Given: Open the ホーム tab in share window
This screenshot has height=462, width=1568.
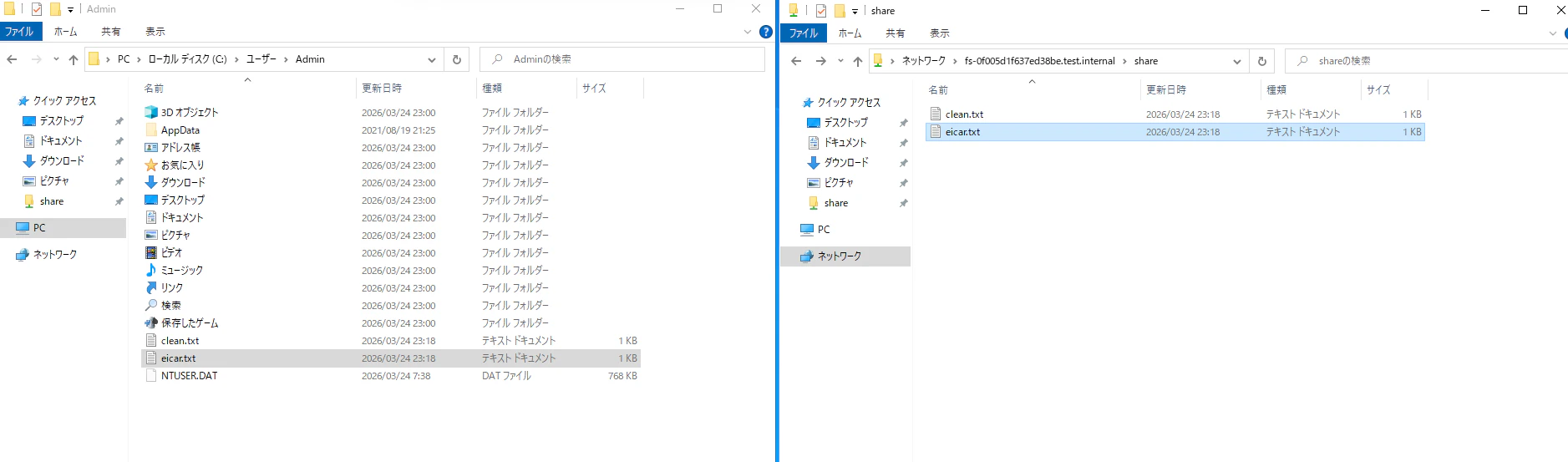Looking at the screenshot, I should coord(850,33).
